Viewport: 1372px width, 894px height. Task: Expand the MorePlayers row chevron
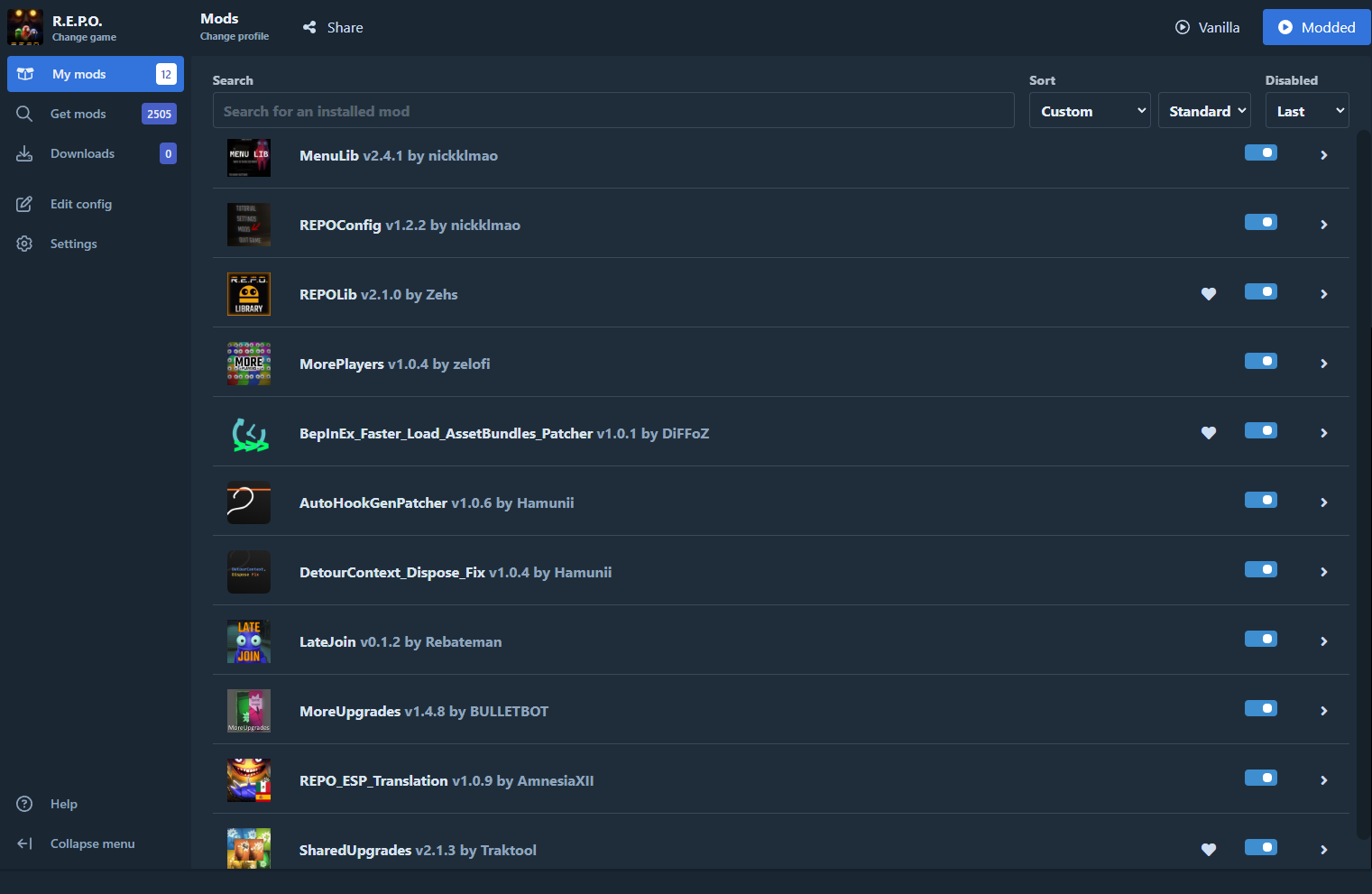(1324, 364)
